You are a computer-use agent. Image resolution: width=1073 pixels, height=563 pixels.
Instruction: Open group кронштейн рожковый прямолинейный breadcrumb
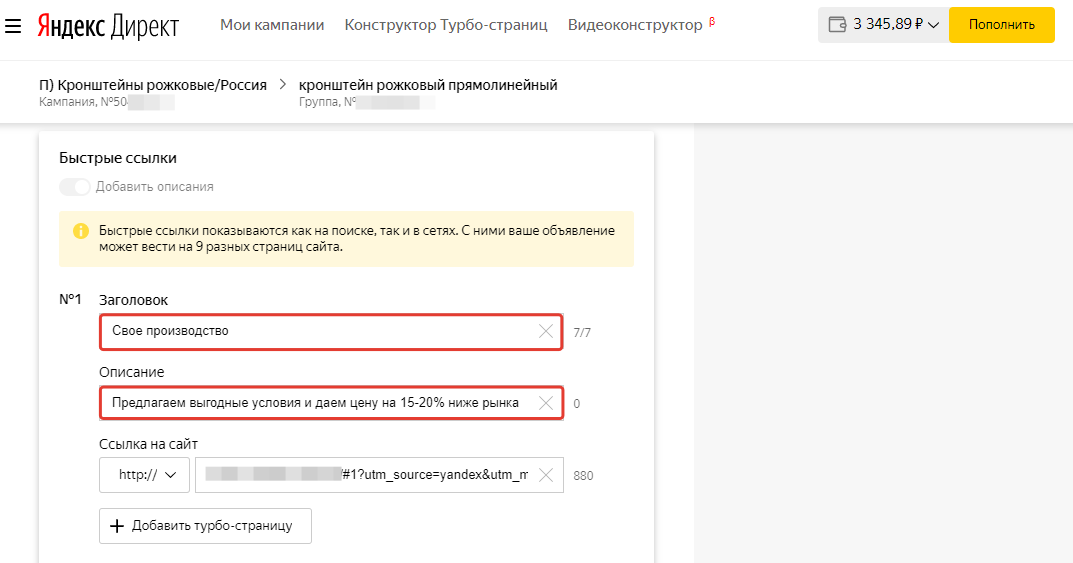tap(428, 85)
